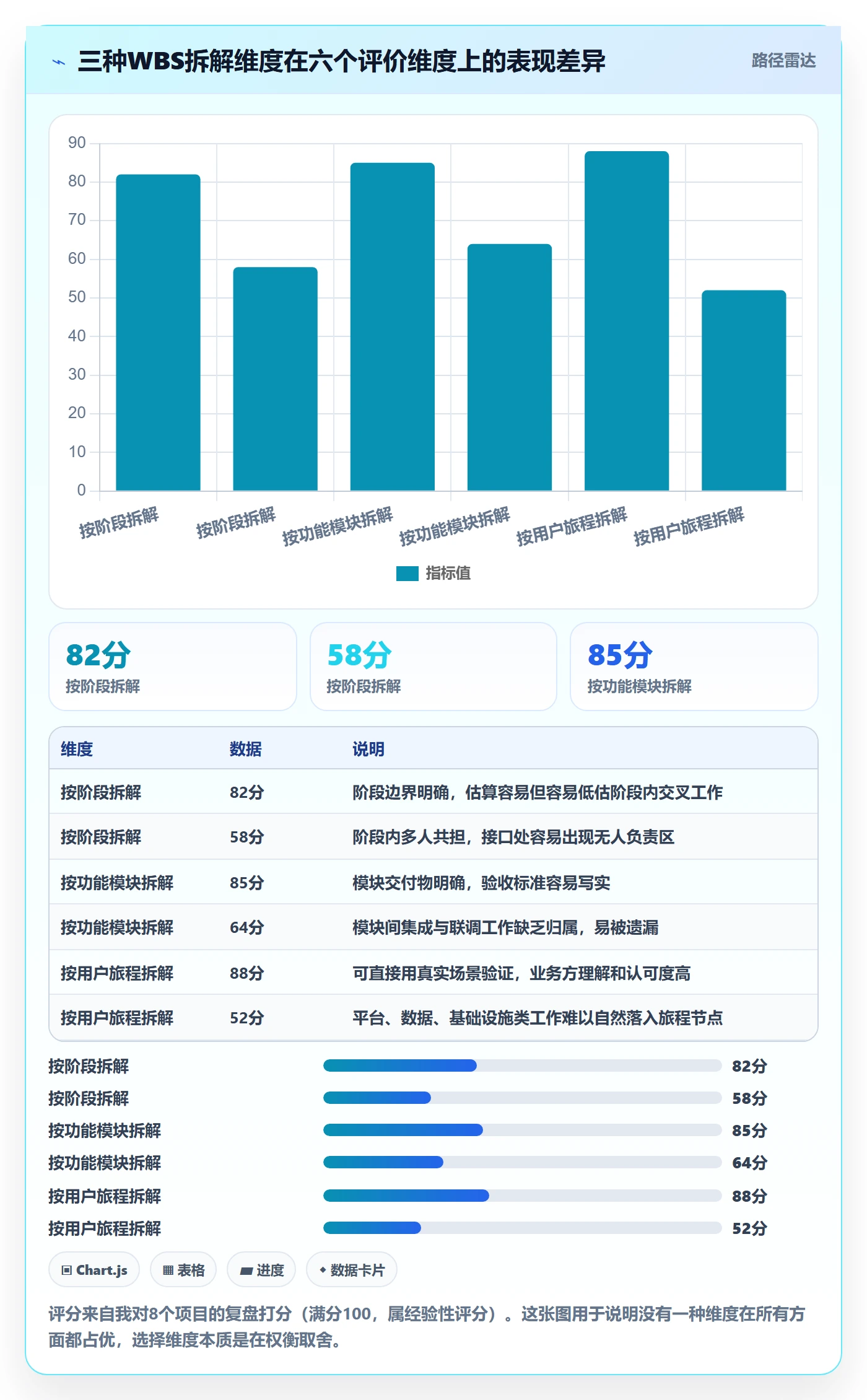Select the table cell 82分 in 数据 column
Image resolution: width=867 pixels, height=1400 pixels.
pos(247,792)
